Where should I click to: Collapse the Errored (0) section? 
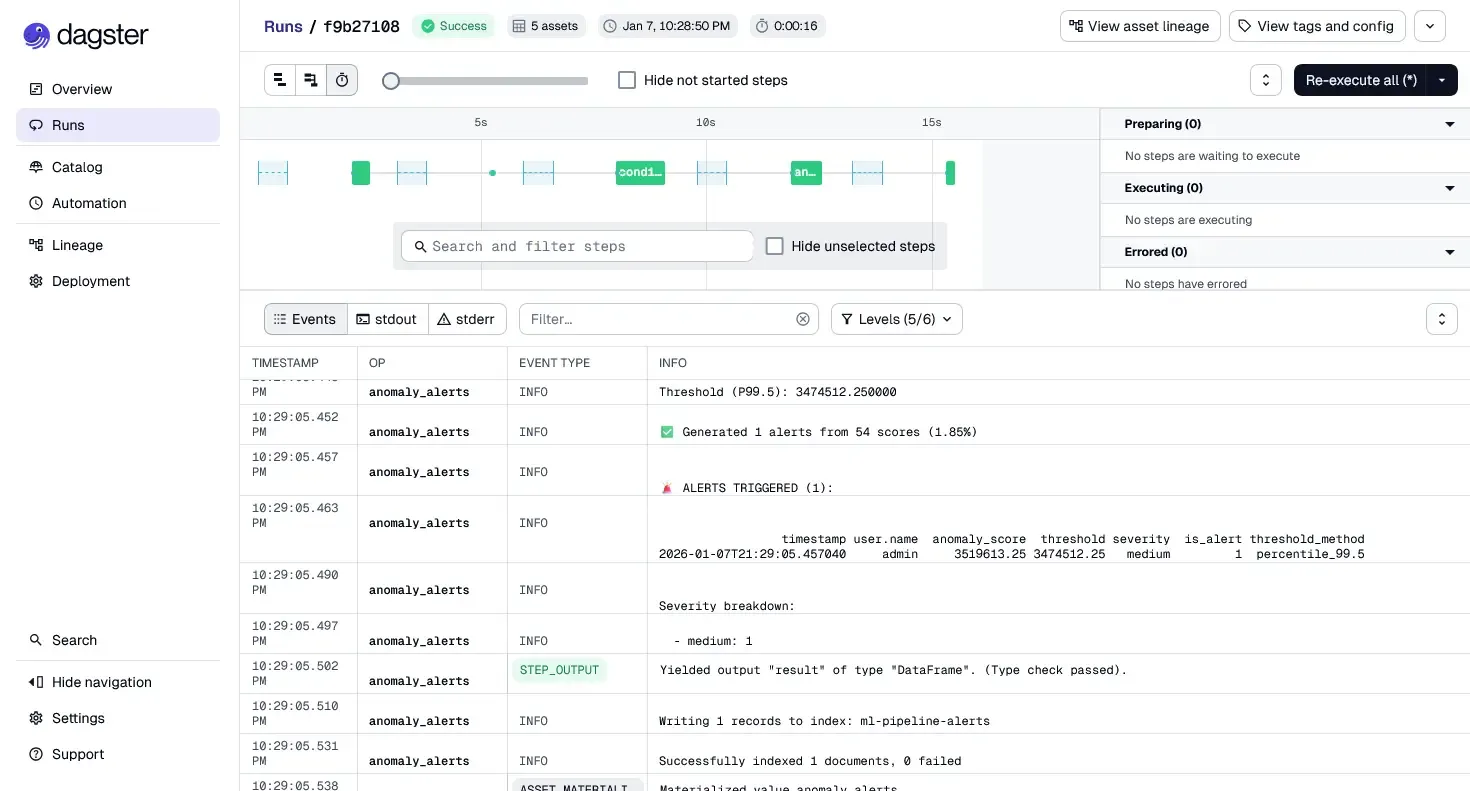point(1449,252)
